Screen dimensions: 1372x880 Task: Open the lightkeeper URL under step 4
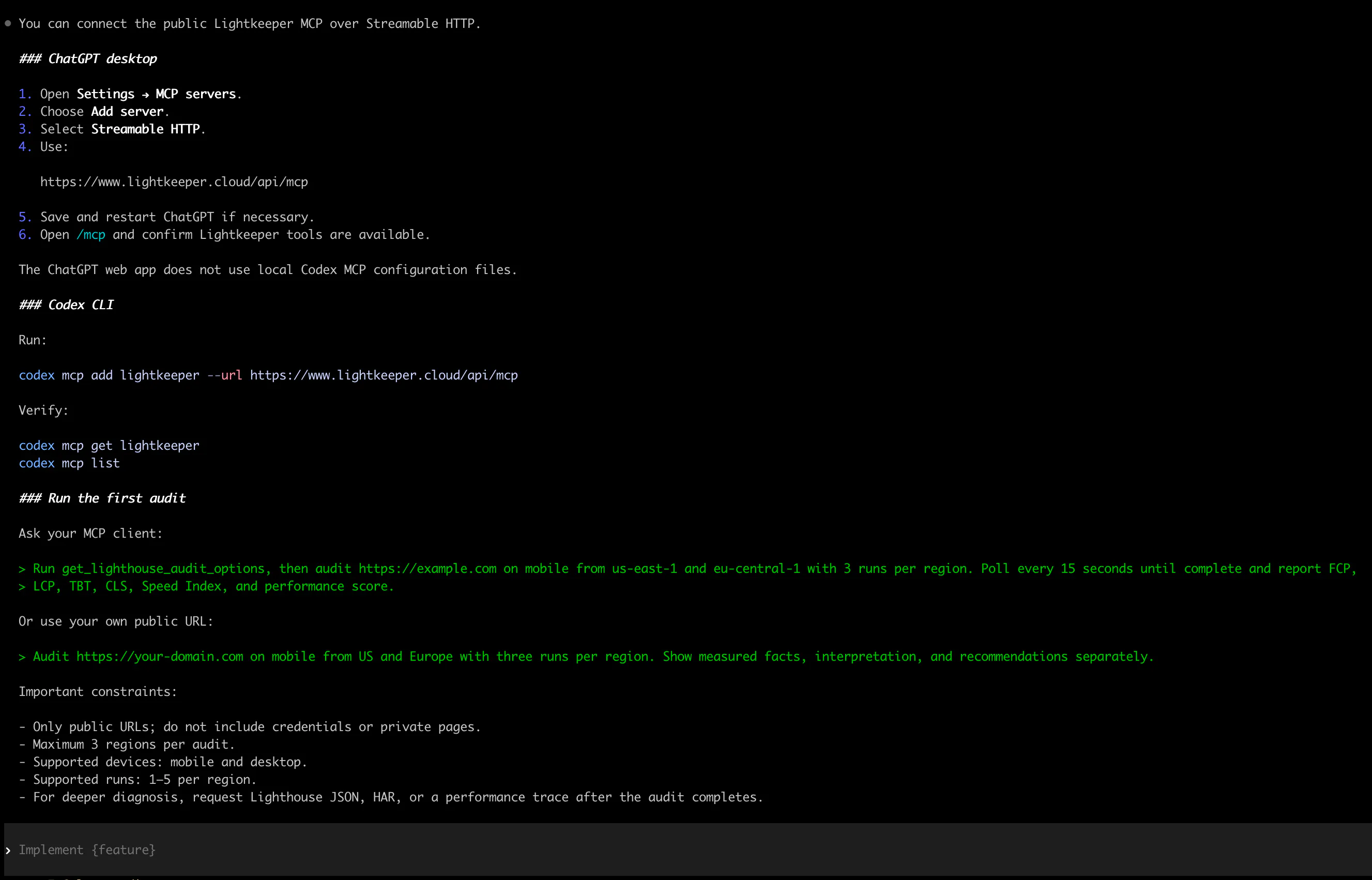tap(174, 181)
